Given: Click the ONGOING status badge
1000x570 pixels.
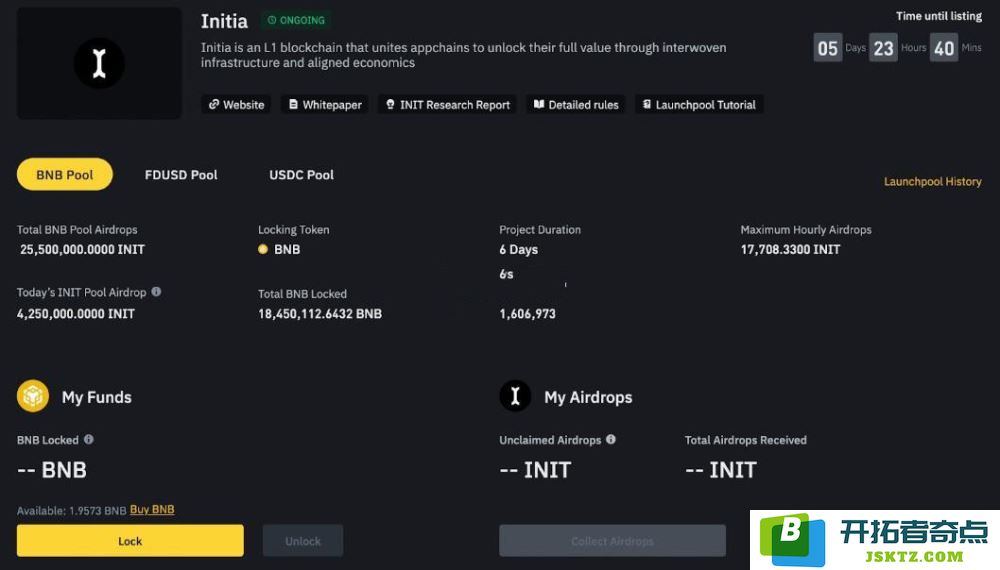Looking at the screenshot, I should click(296, 20).
